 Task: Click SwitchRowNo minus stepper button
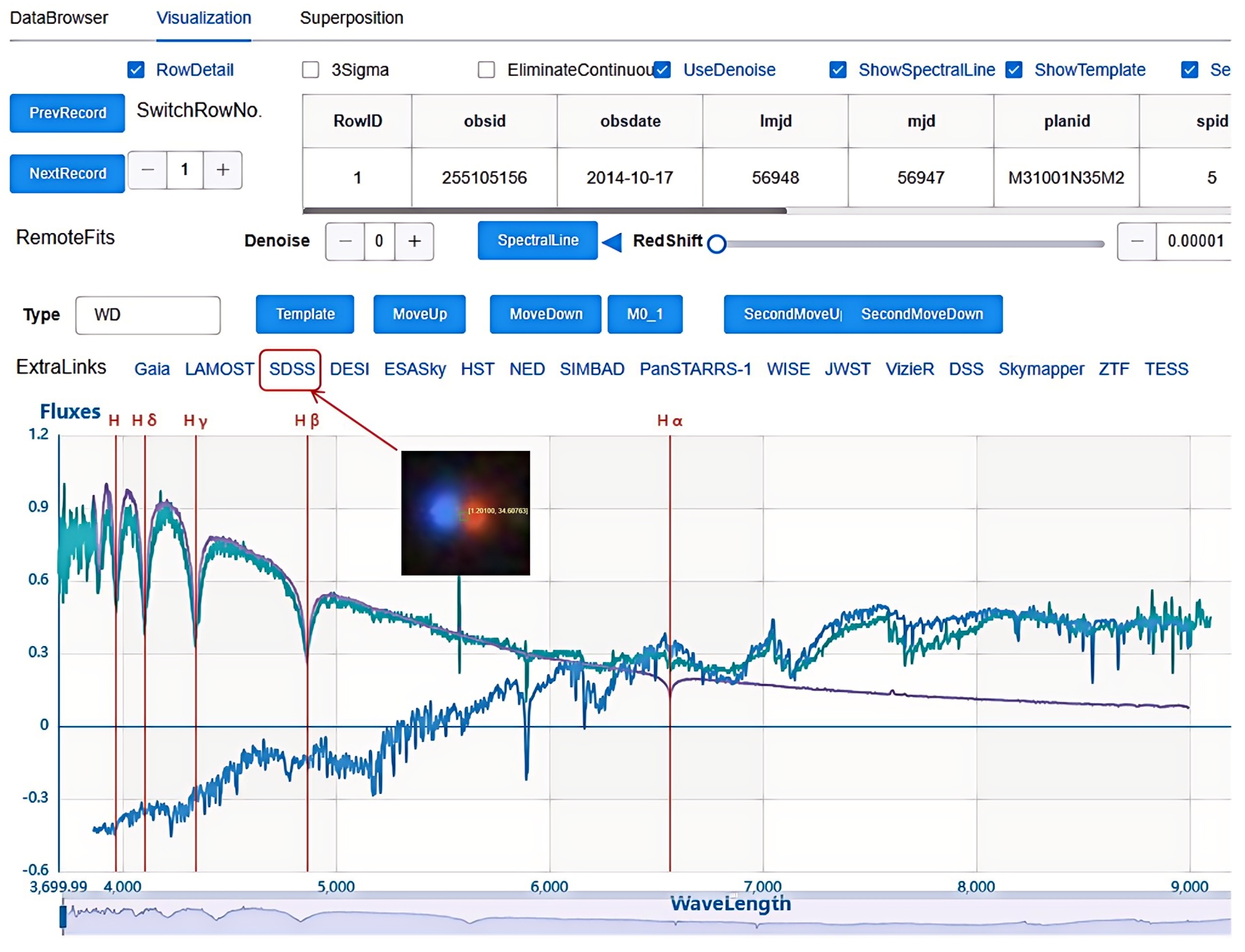[x=147, y=170]
